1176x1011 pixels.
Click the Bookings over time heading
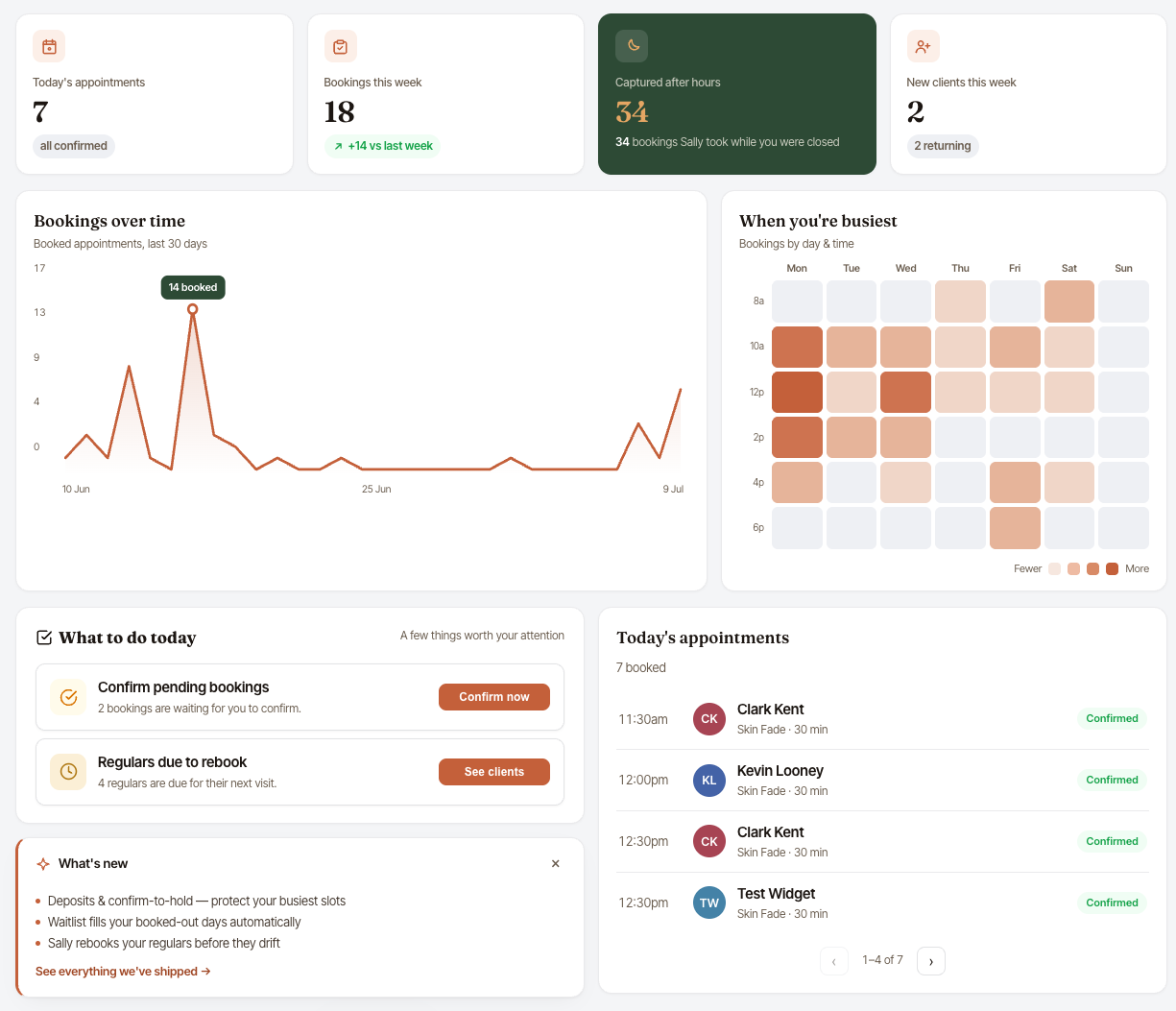click(109, 221)
